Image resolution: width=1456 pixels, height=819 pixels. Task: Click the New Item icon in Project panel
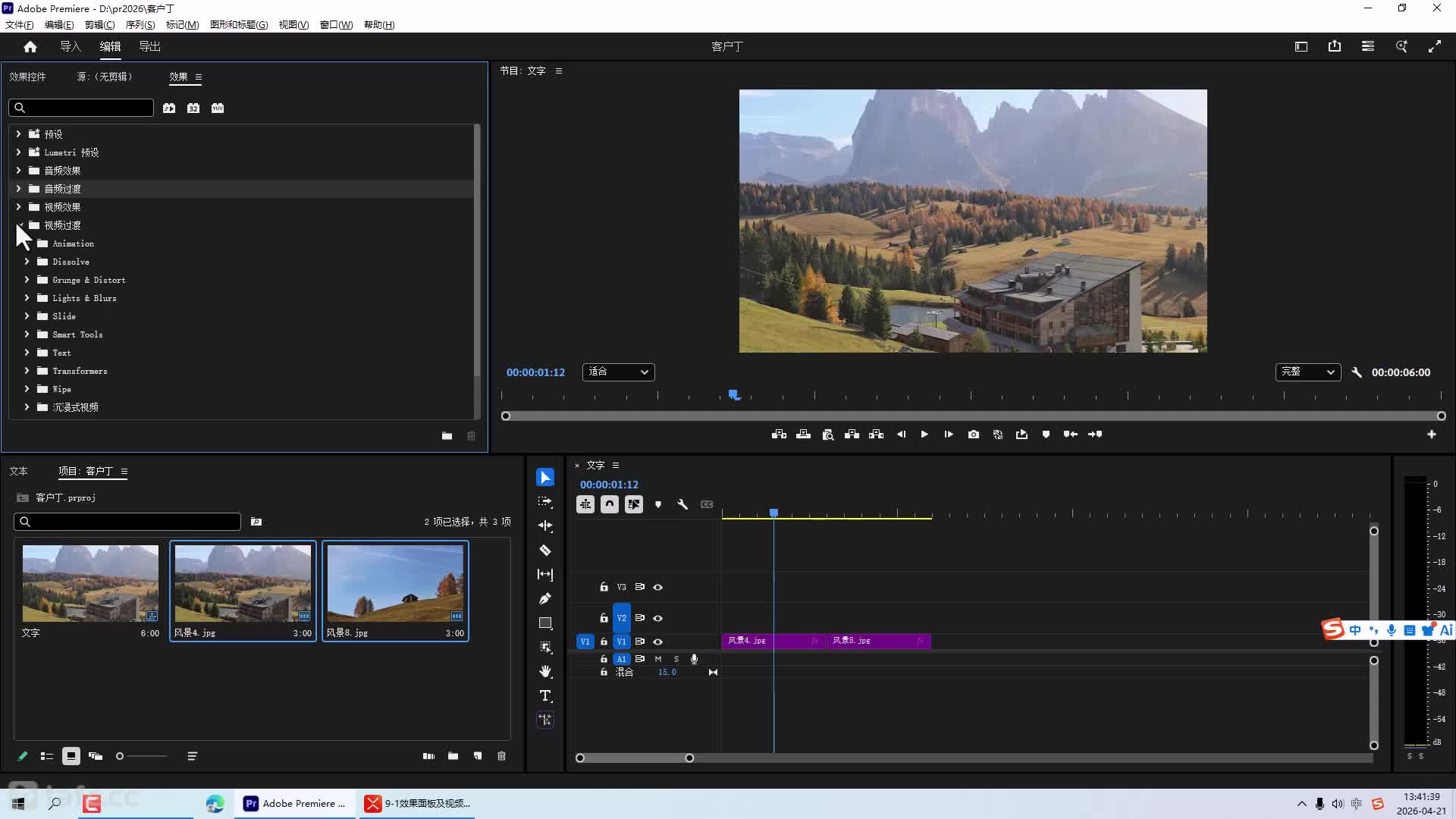tap(478, 756)
